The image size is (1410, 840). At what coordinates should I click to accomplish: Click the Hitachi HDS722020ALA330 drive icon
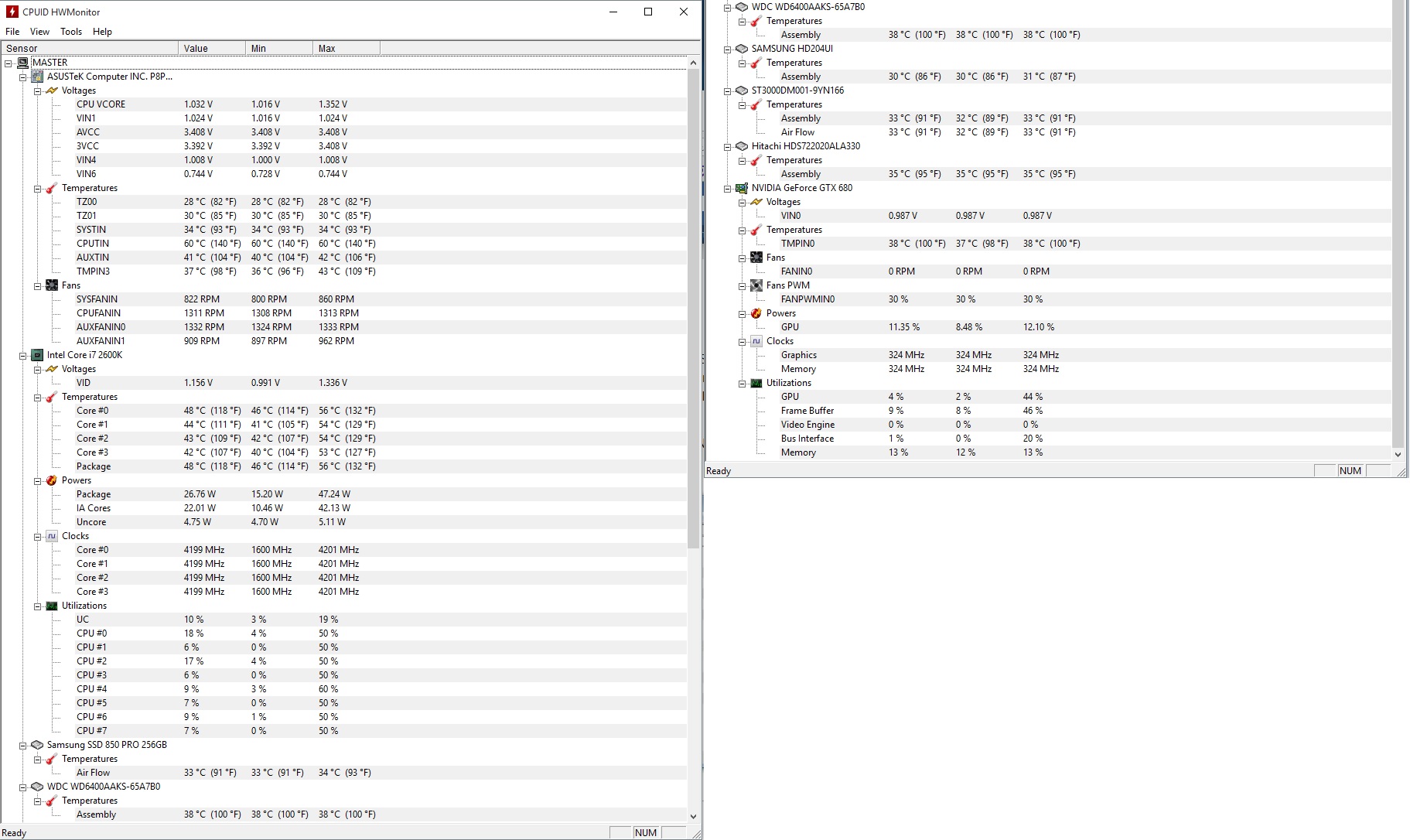pyautogui.click(x=742, y=146)
